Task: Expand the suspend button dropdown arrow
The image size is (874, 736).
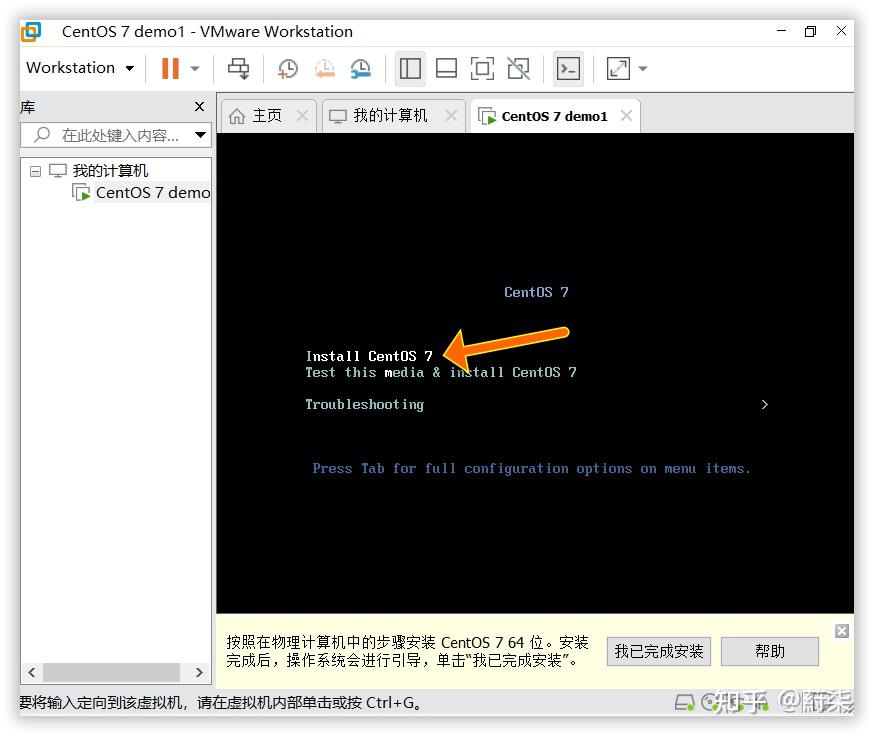Action: click(x=192, y=68)
